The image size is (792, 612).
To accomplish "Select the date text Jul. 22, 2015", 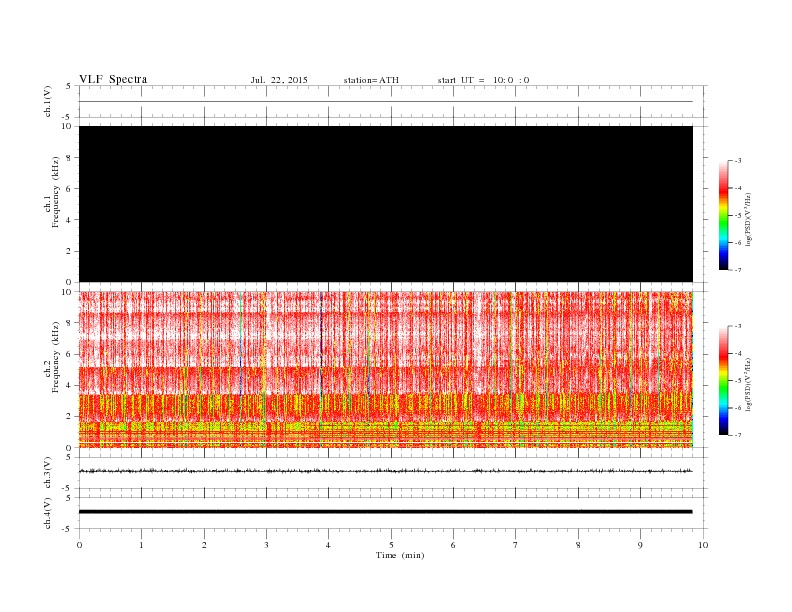I will 279,80.
